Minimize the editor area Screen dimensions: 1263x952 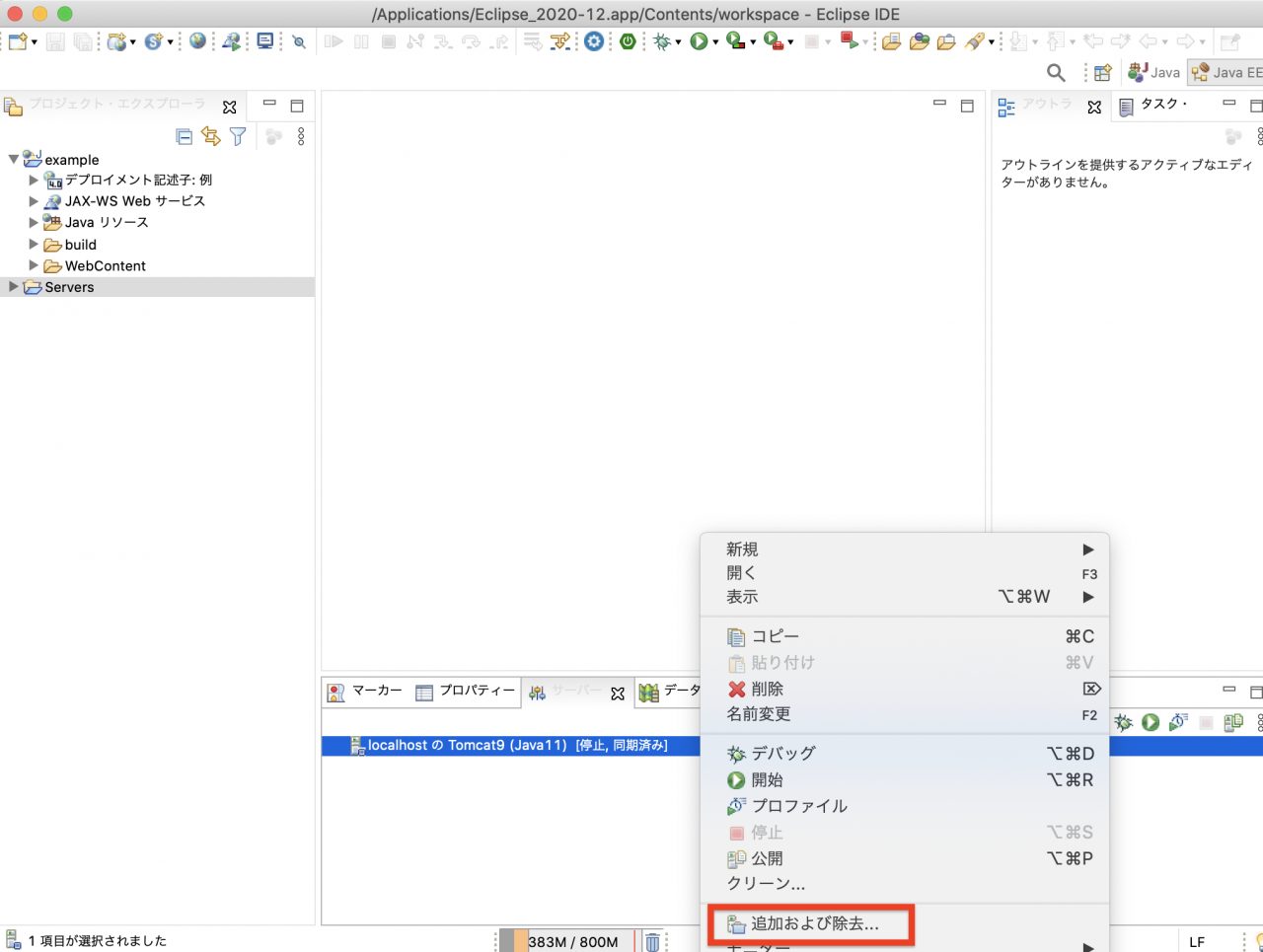939,104
